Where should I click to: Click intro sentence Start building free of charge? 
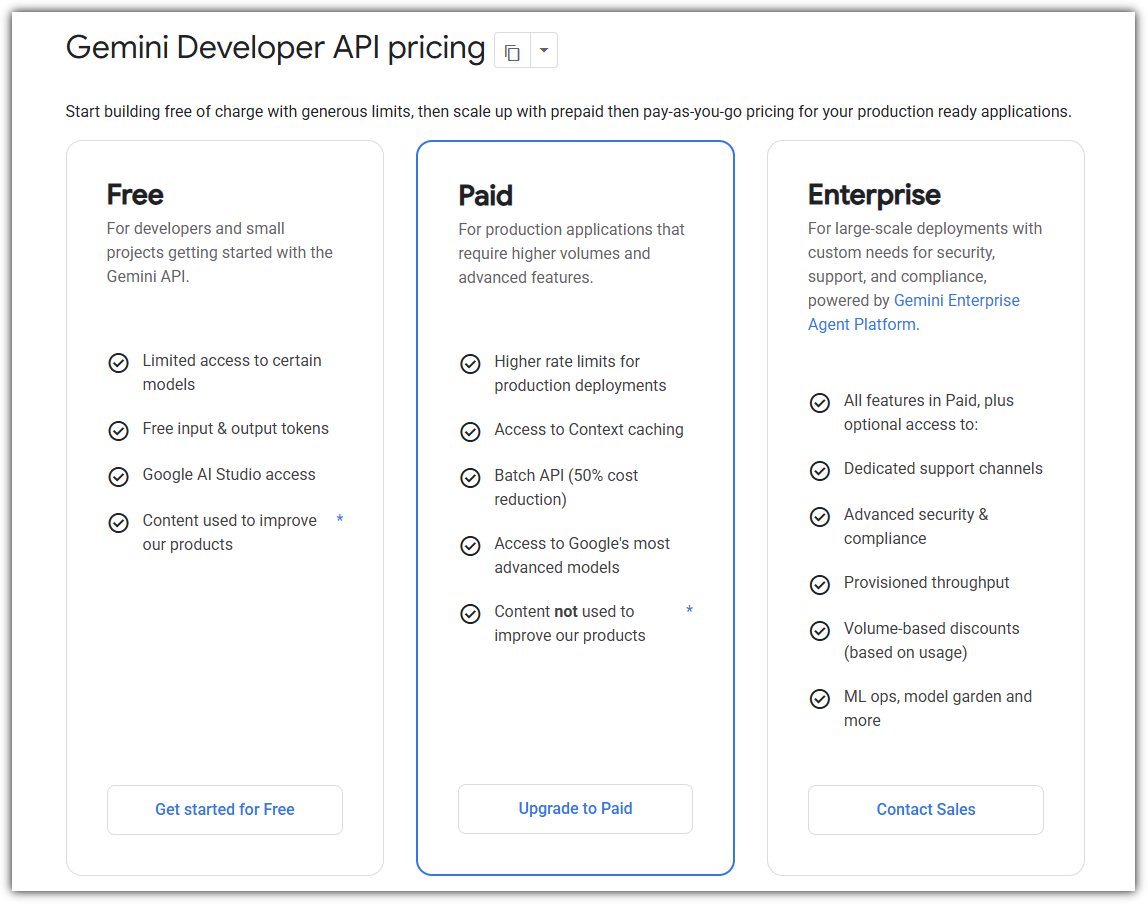[568, 111]
